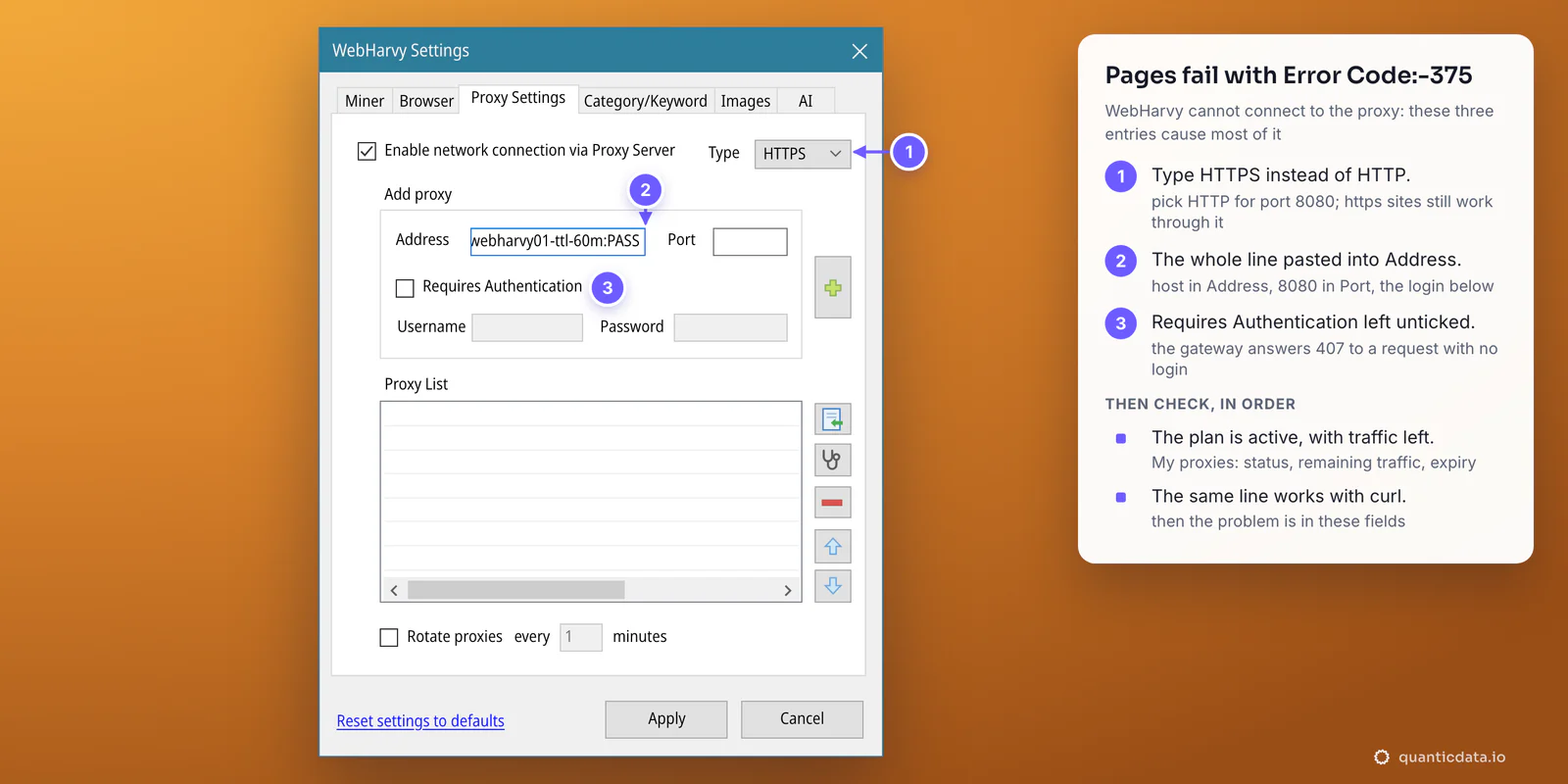This screenshot has height=784, width=1568.
Task: Click the Apply button
Action: point(666,719)
